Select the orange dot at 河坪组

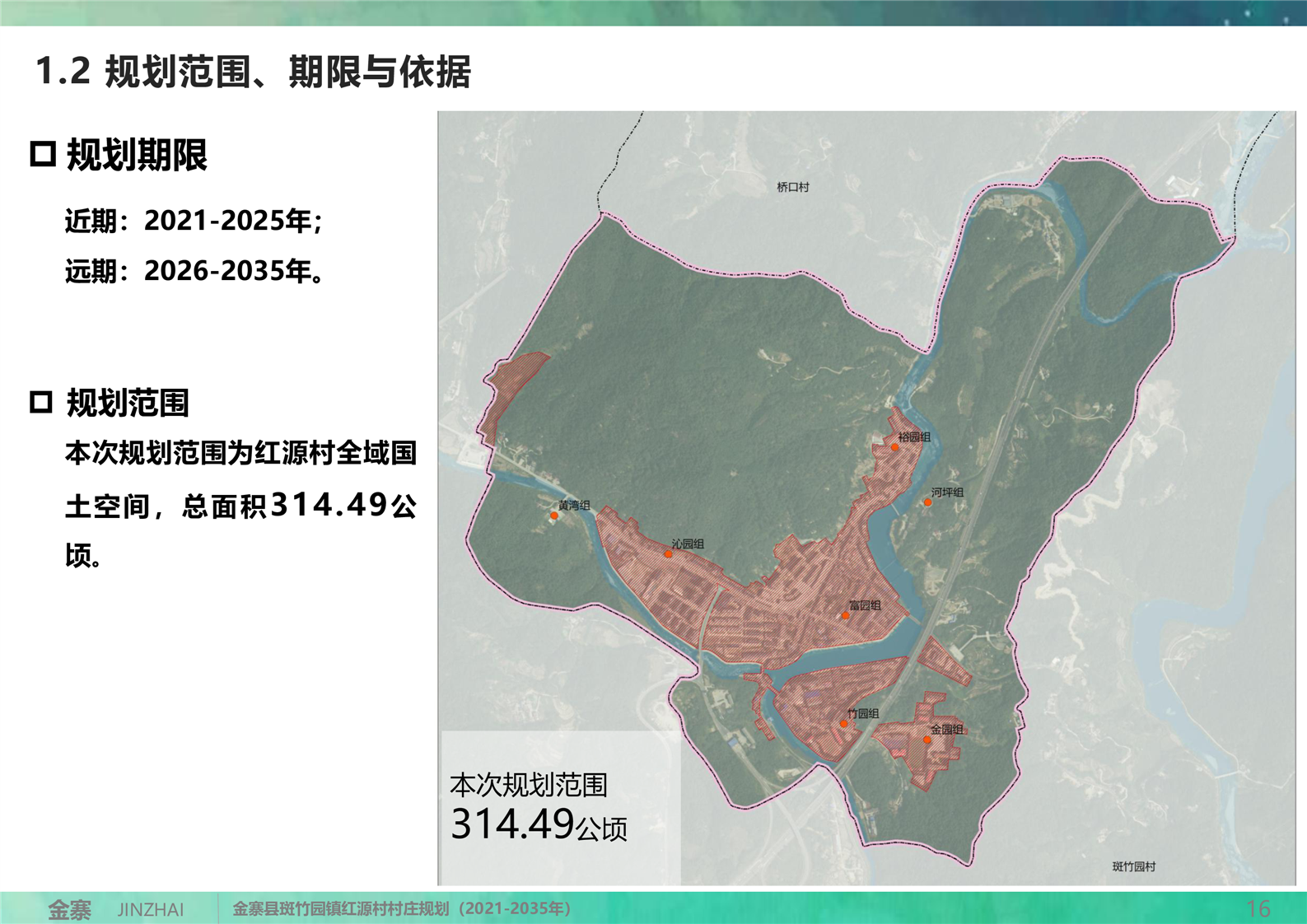[x=927, y=502]
